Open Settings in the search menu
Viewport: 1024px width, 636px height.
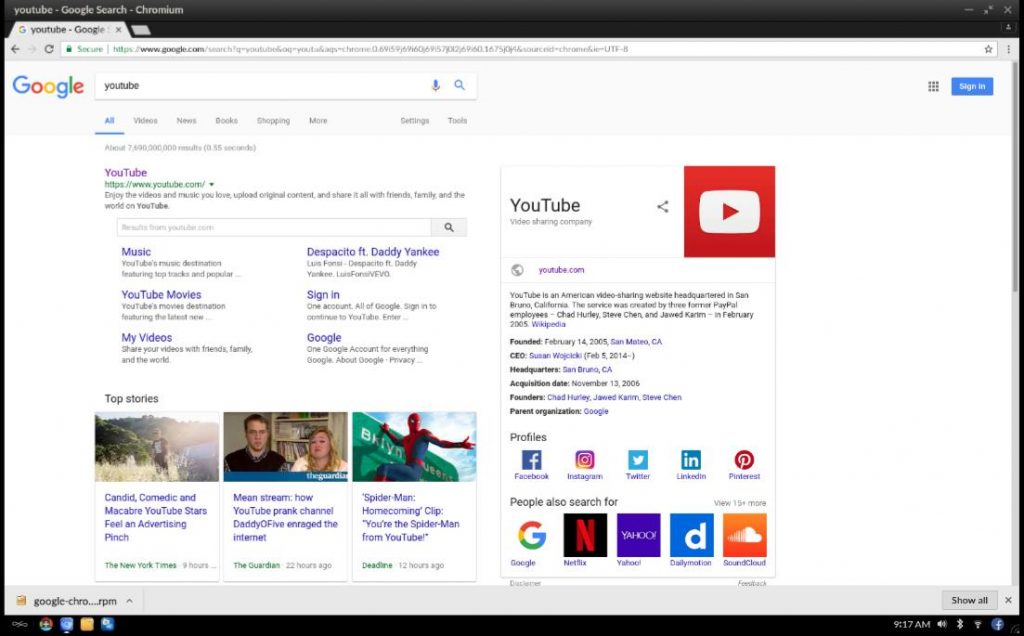point(415,121)
